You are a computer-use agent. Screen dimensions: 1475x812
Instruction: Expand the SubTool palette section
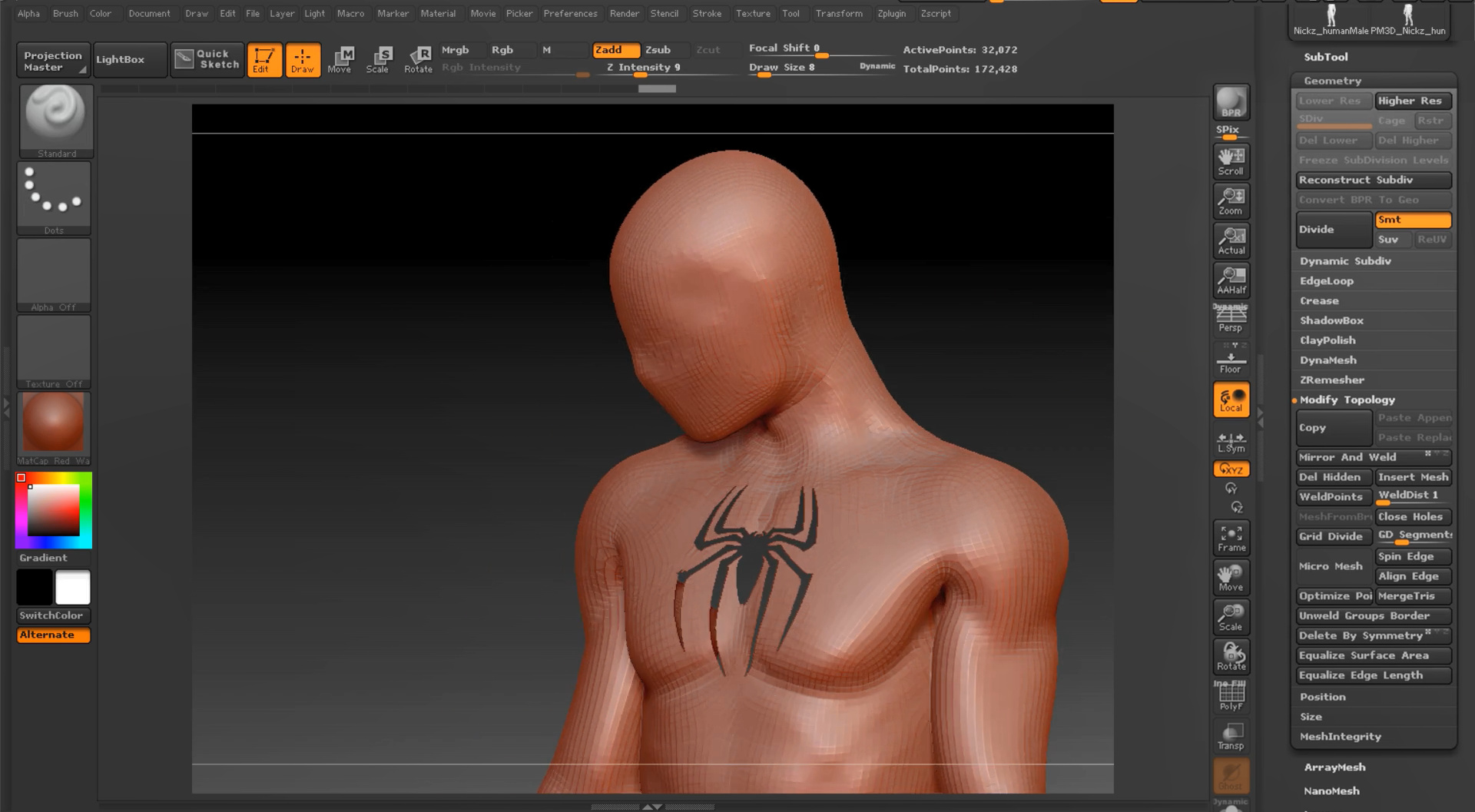tap(1325, 57)
